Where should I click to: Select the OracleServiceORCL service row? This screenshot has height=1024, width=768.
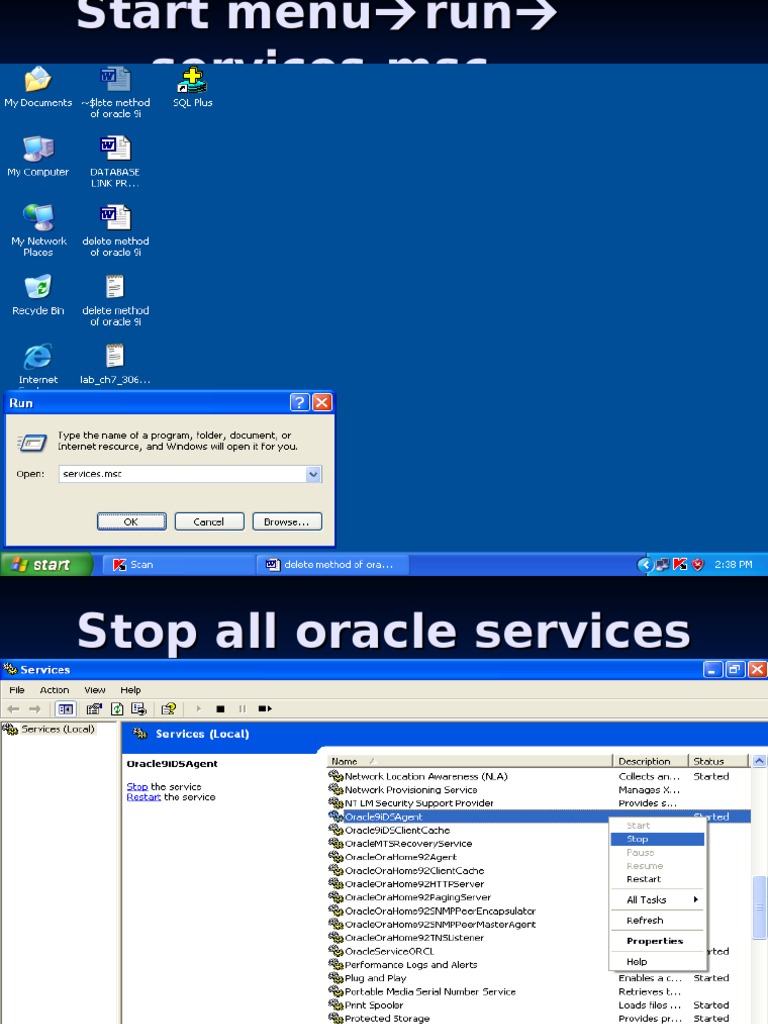click(539, 951)
